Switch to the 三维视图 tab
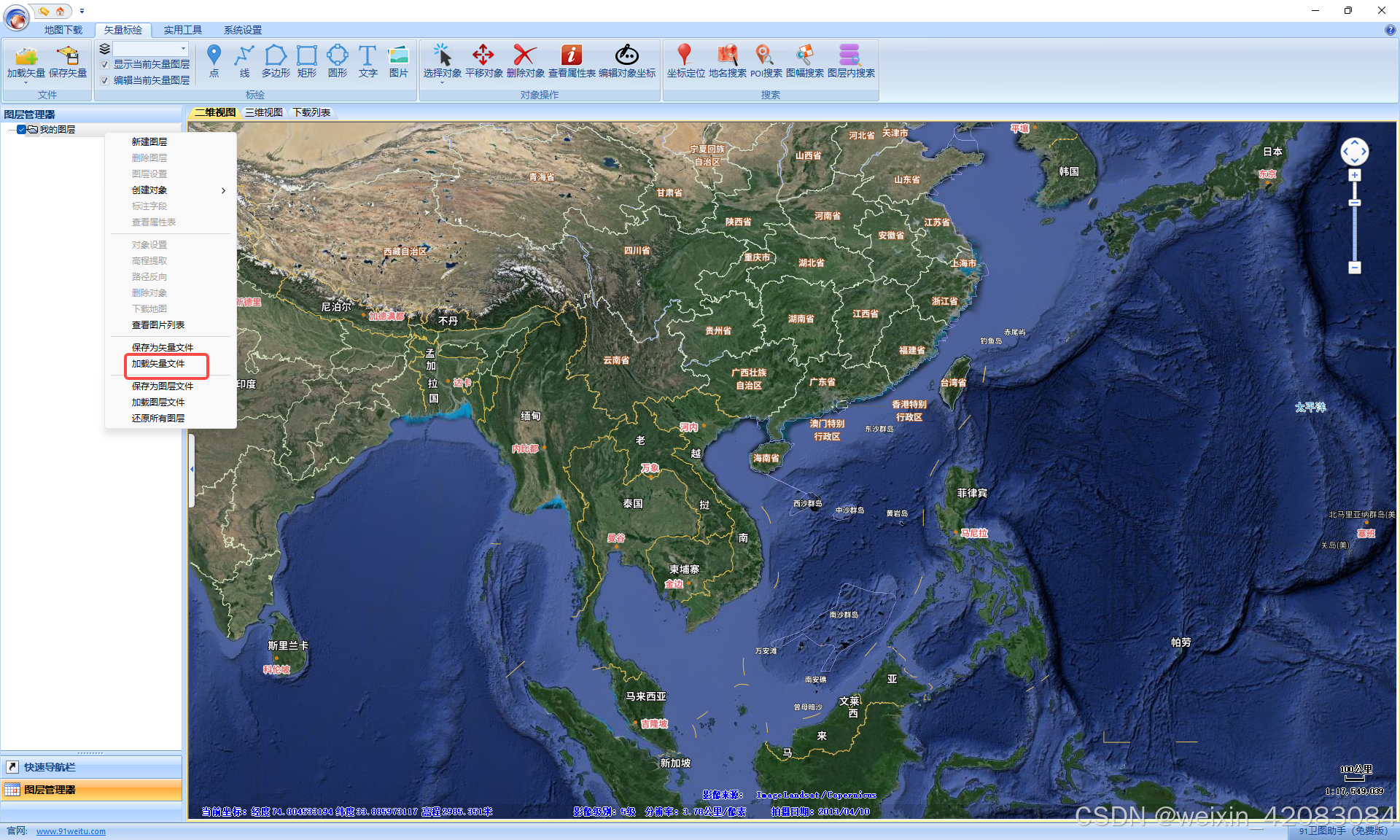The height and width of the screenshot is (840, 1400). [x=263, y=112]
